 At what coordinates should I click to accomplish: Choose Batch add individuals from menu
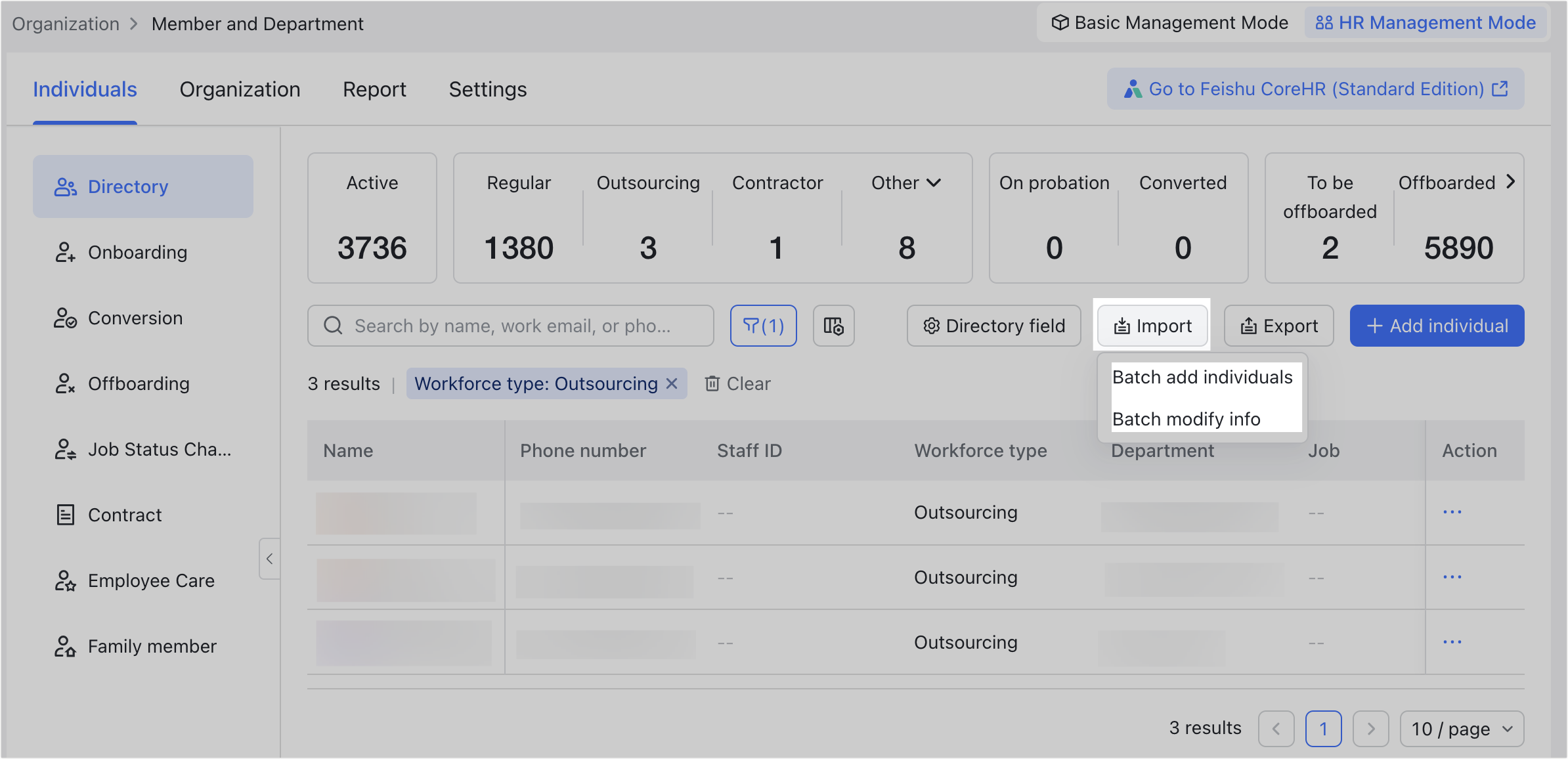(x=1202, y=377)
